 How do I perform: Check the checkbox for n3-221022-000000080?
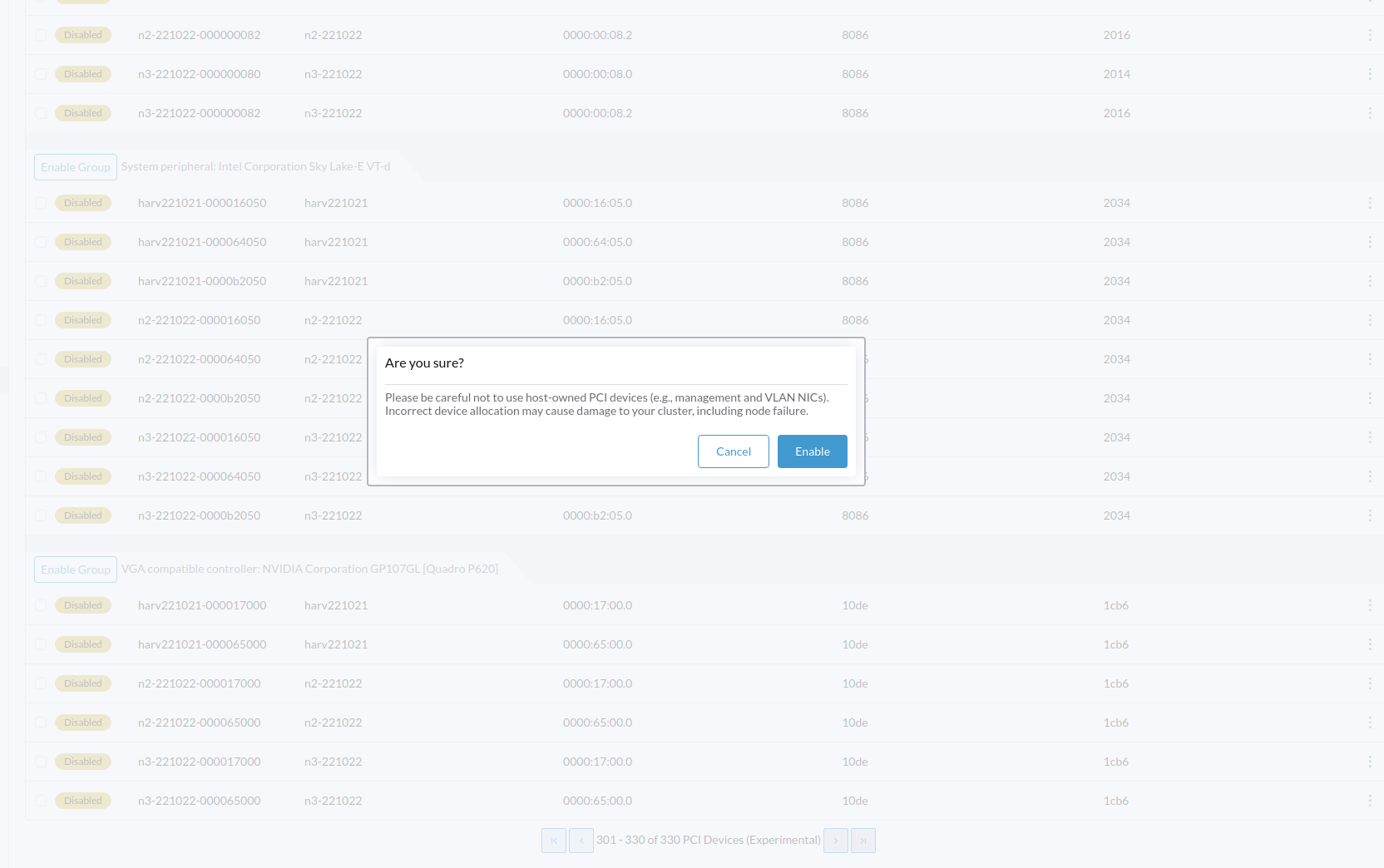click(x=40, y=74)
